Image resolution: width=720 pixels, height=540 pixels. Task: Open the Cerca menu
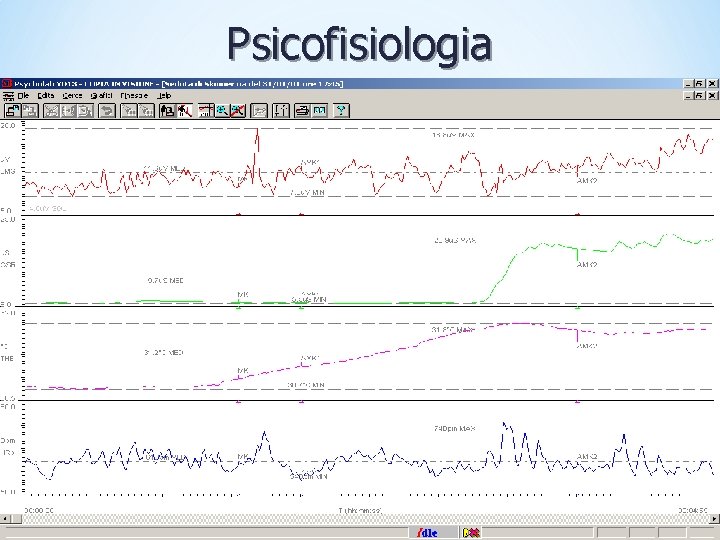tap(72, 96)
